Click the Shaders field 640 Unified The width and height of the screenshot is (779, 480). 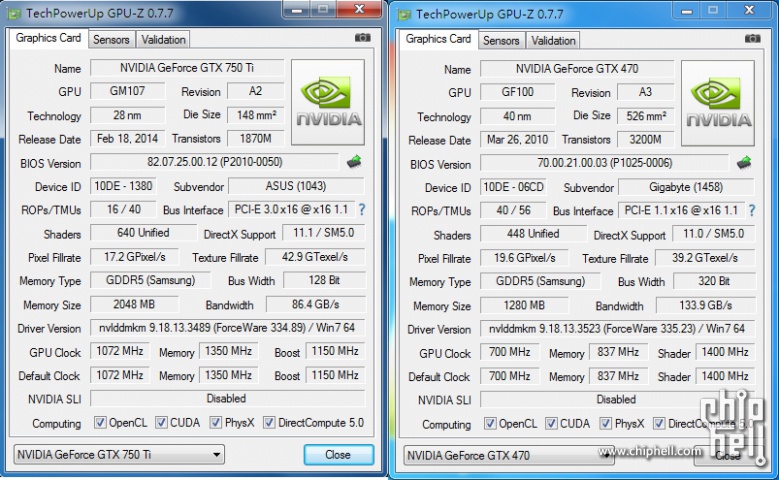pos(143,233)
